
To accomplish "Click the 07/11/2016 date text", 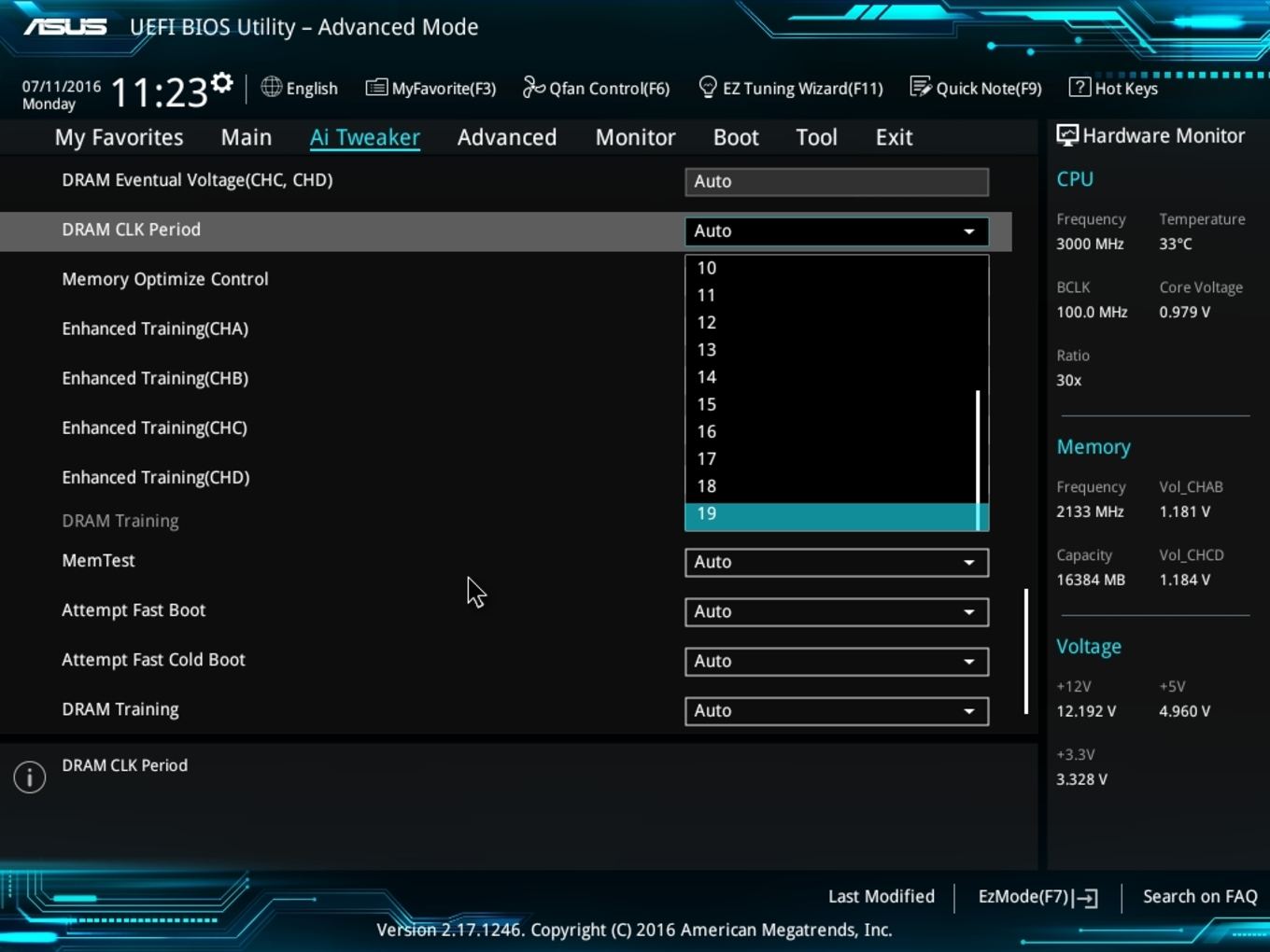I will 62,86.
